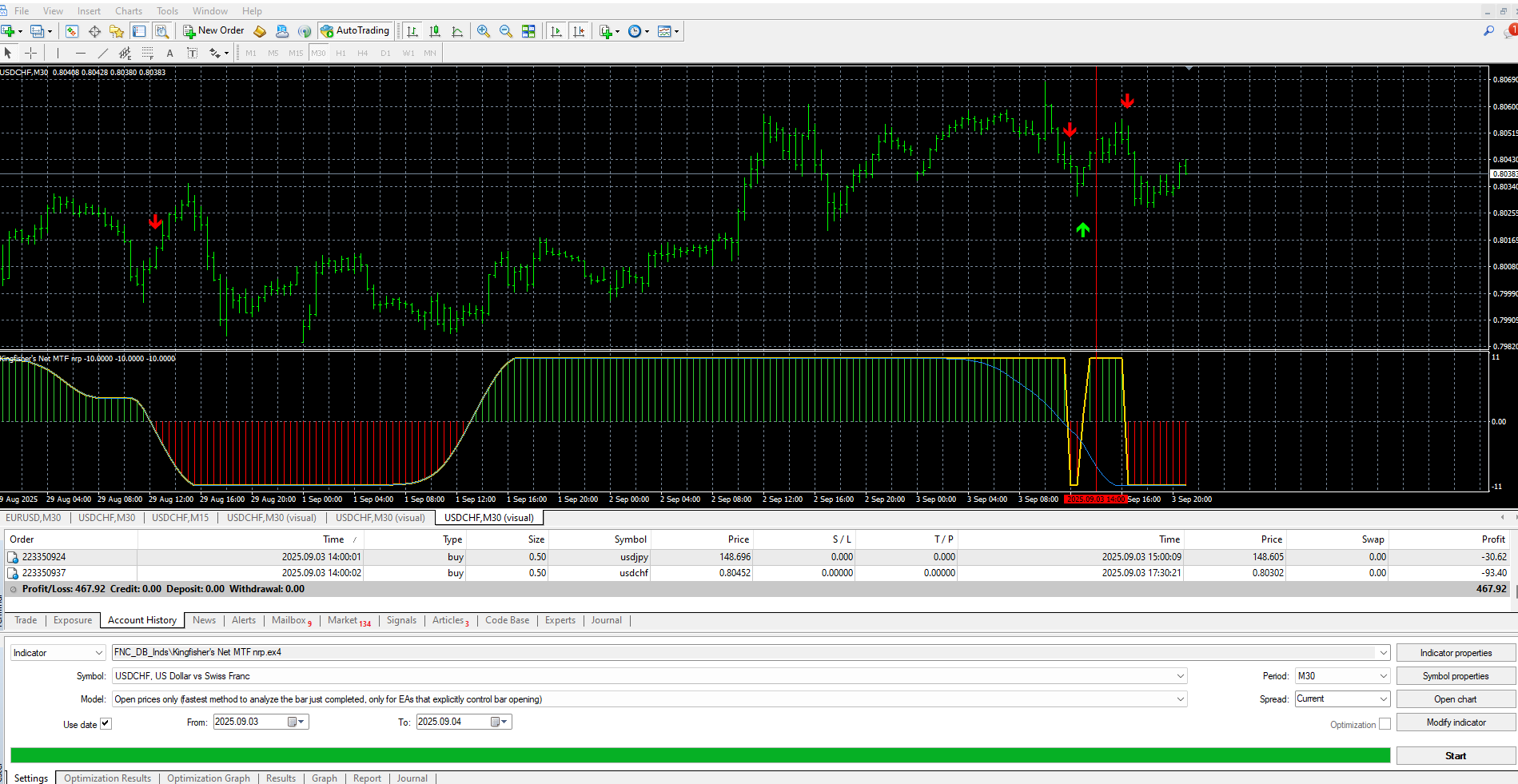This screenshot has height=784, width=1518.
Task: Select the Equidistant Channel tool
Action: click(125, 53)
